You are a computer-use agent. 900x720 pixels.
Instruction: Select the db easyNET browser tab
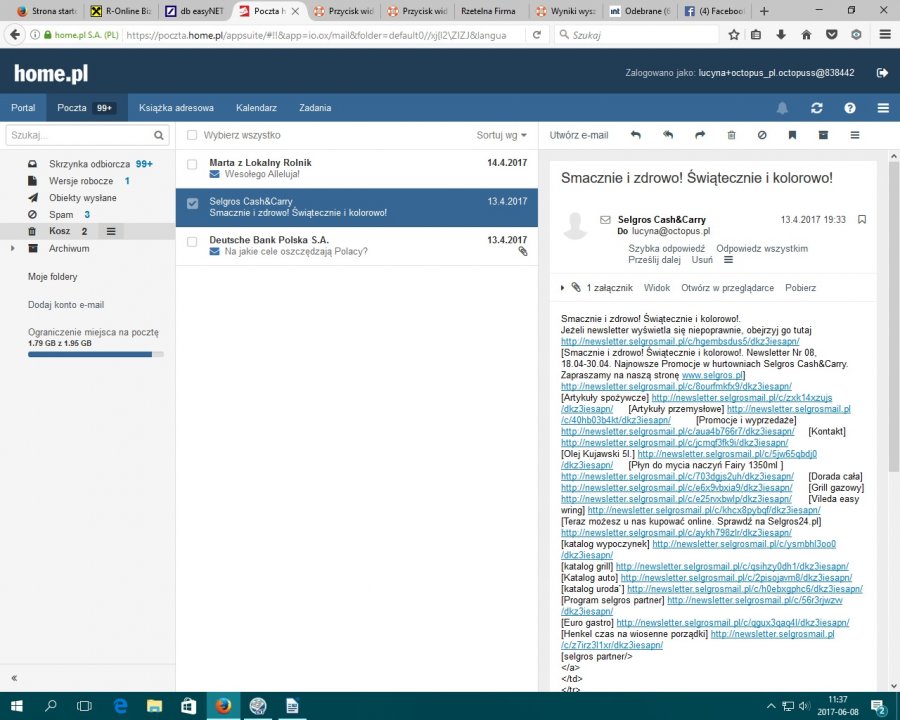click(195, 11)
